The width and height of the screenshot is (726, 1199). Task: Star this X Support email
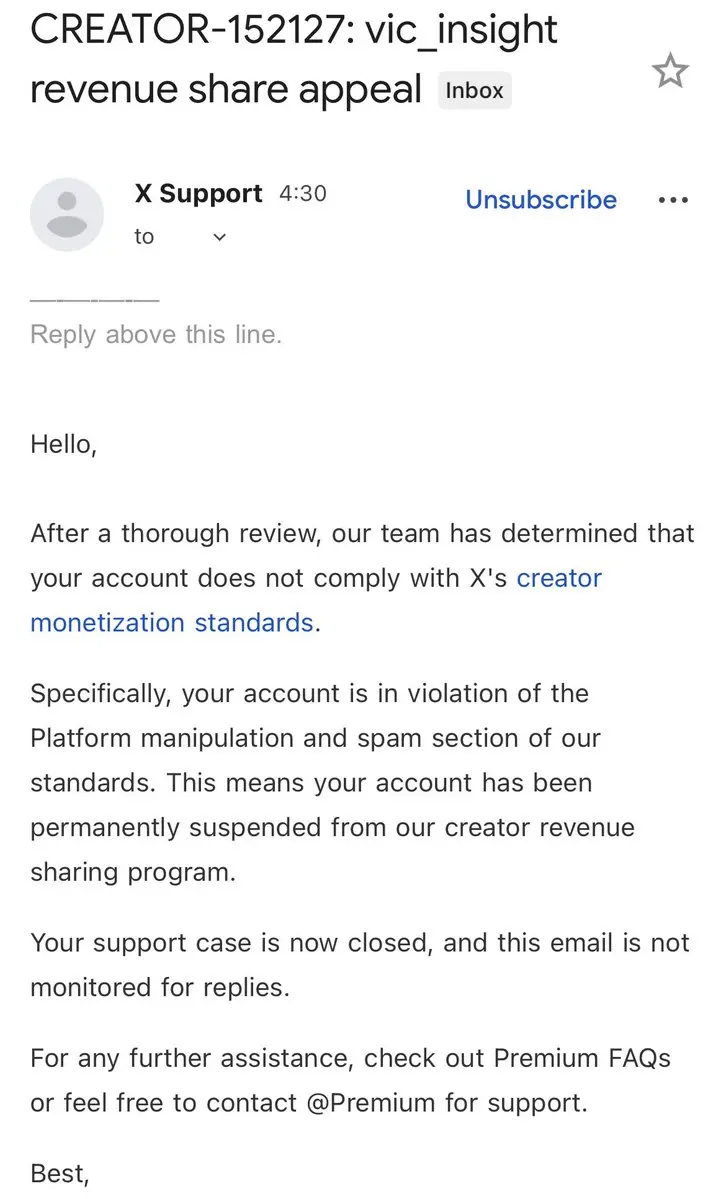point(670,70)
